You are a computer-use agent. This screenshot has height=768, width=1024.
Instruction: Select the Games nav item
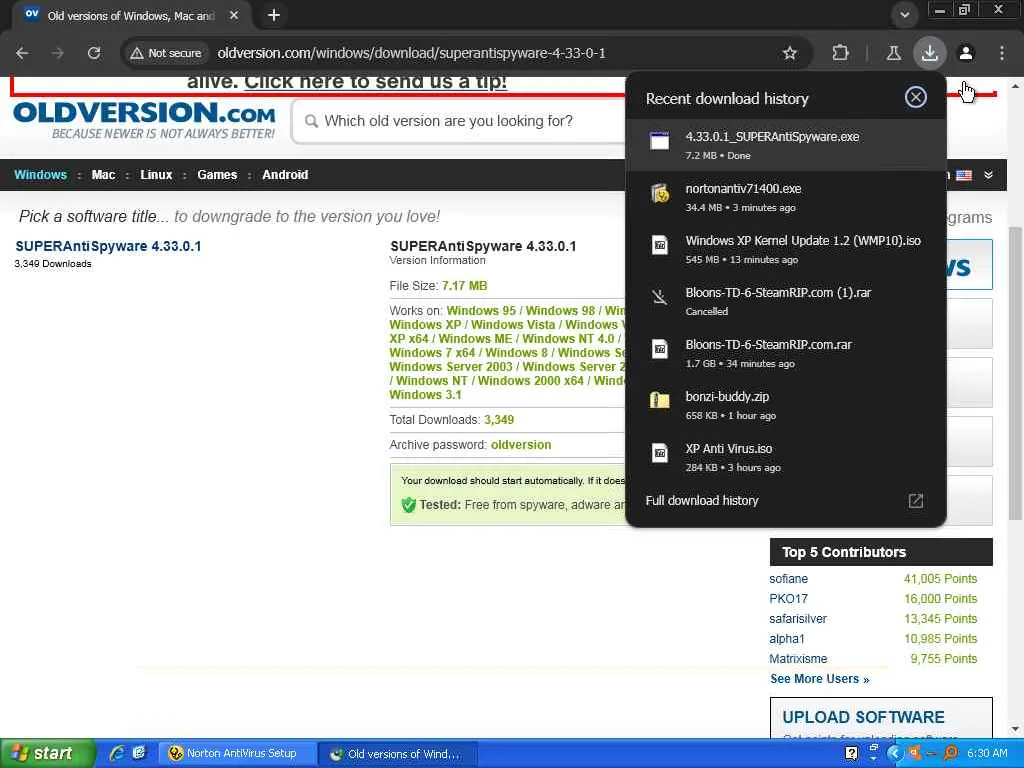coord(217,174)
